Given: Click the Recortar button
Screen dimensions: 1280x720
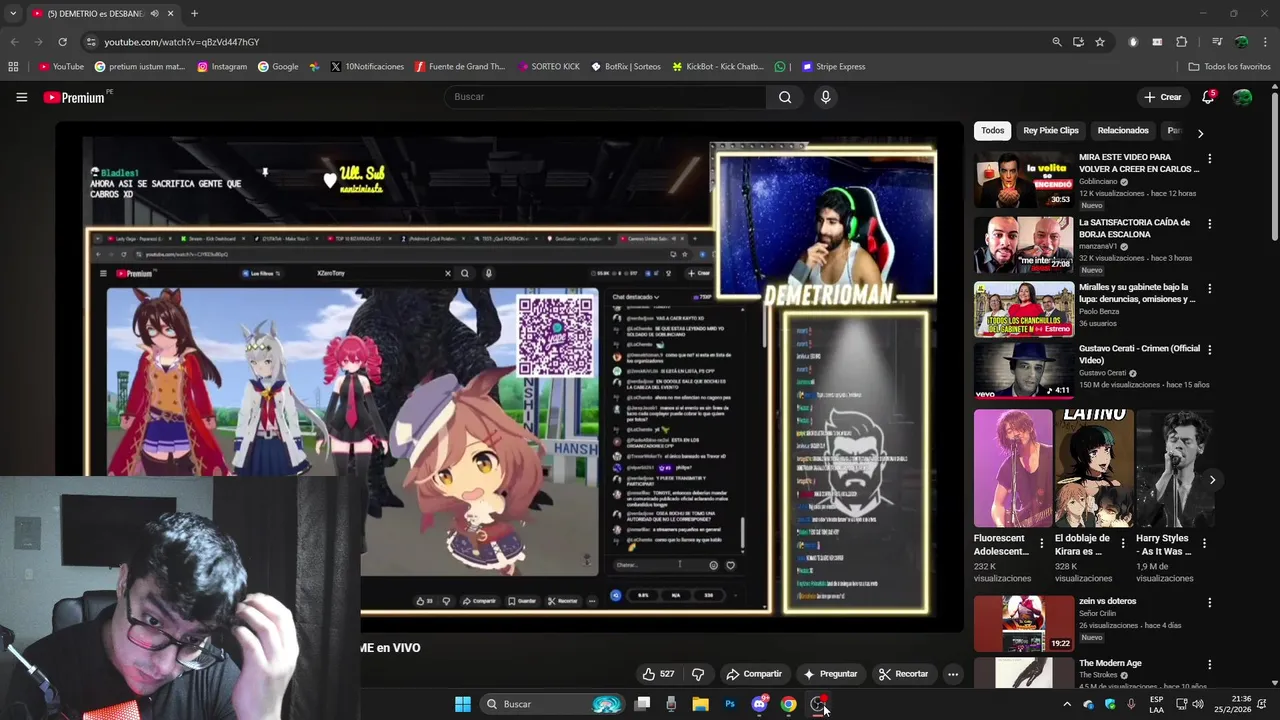Looking at the screenshot, I should tap(903, 674).
